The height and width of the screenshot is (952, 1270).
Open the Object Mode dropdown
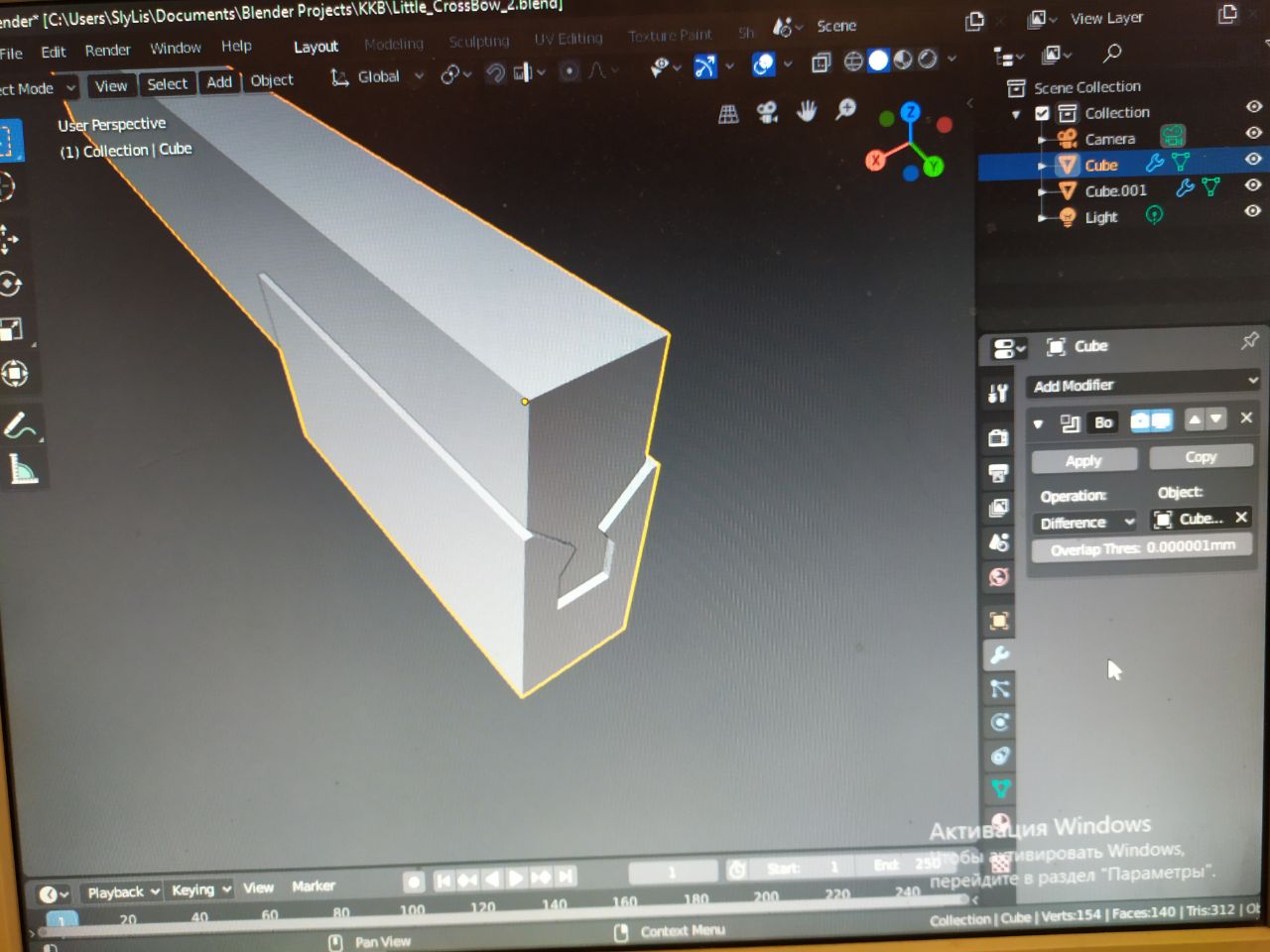coord(38,88)
